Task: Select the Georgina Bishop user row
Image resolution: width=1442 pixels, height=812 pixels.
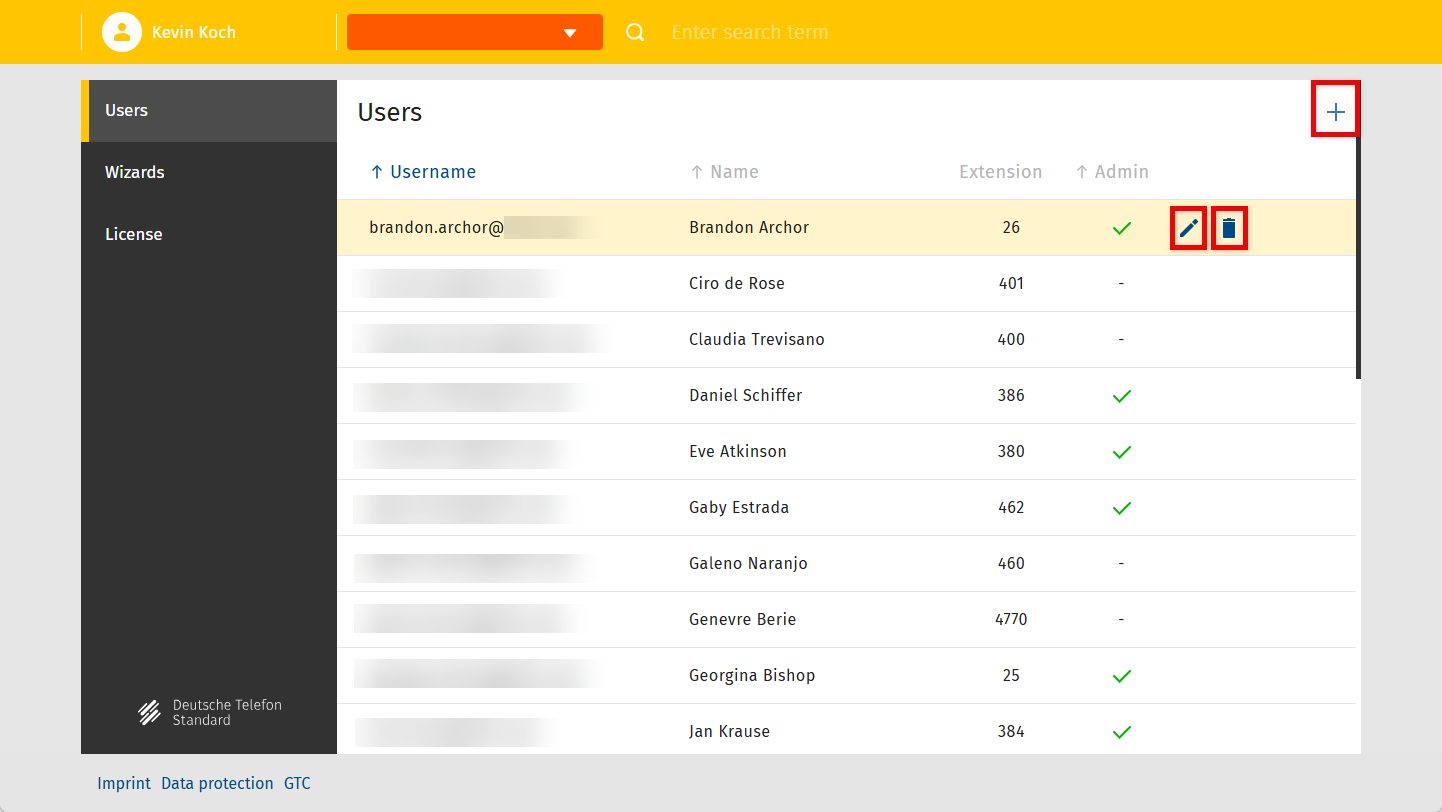Action: click(752, 676)
